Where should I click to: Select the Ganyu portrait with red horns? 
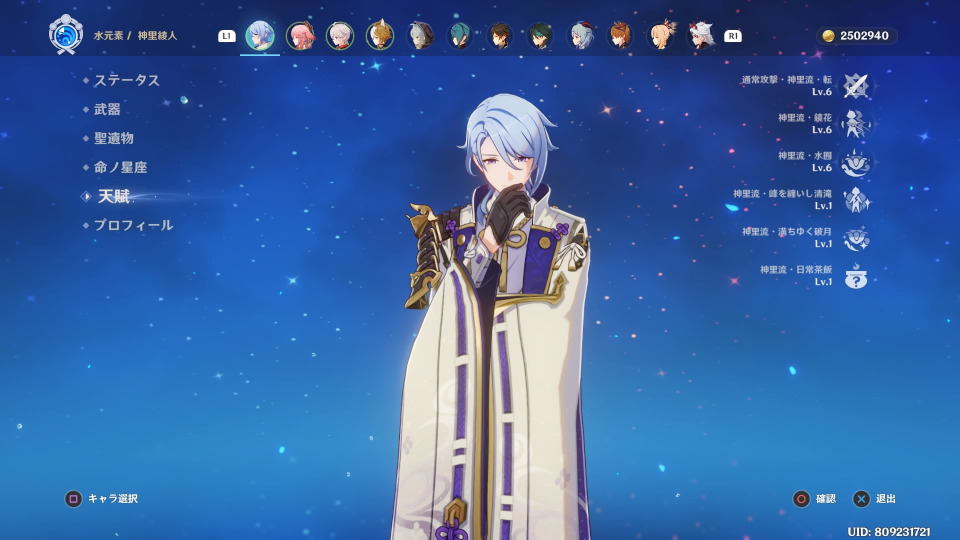pyautogui.click(x=580, y=36)
